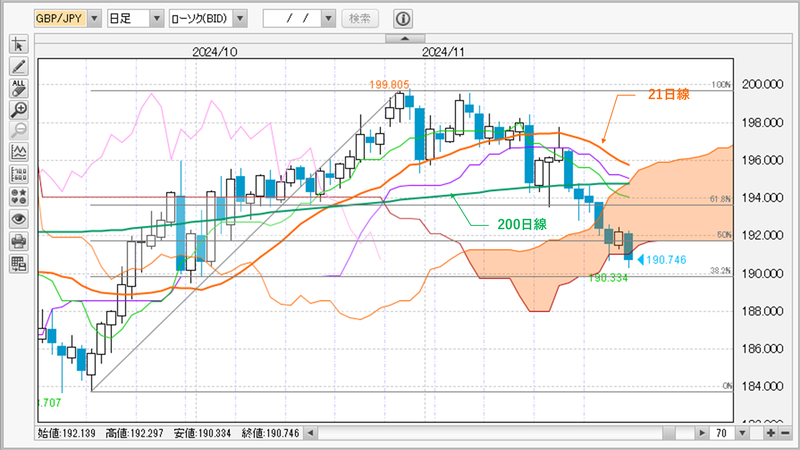The image size is (800, 450).
Task: Click the 検索 search button
Action: [x=360, y=19]
